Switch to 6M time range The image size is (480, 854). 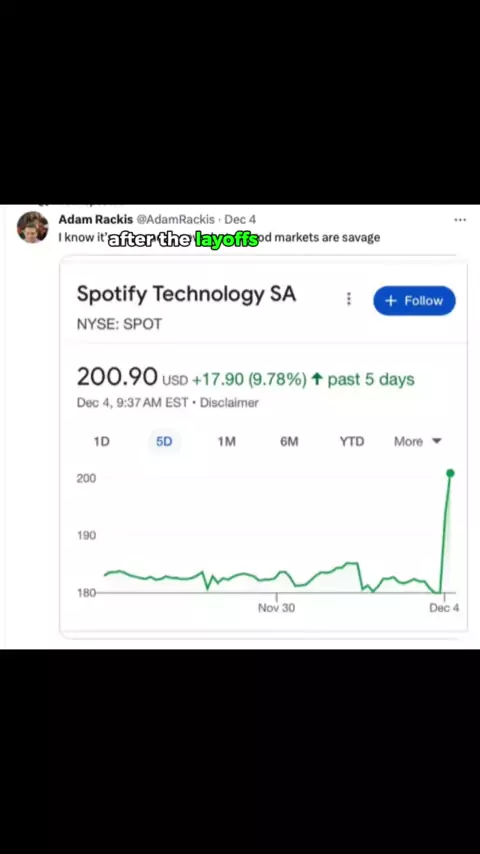pos(289,441)
